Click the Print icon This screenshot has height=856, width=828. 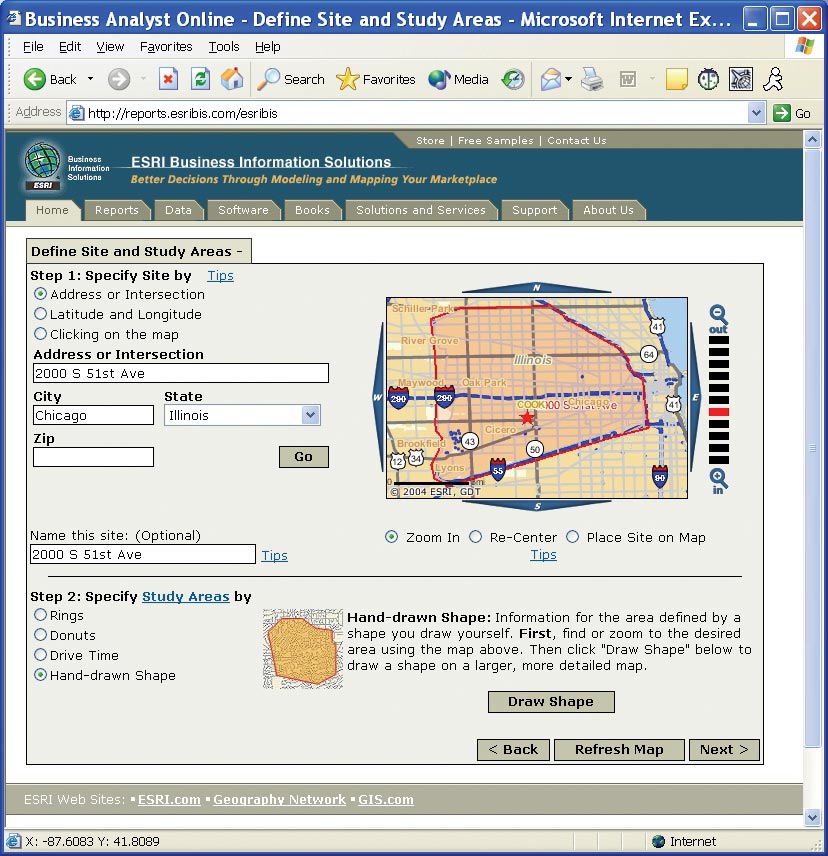592,80
